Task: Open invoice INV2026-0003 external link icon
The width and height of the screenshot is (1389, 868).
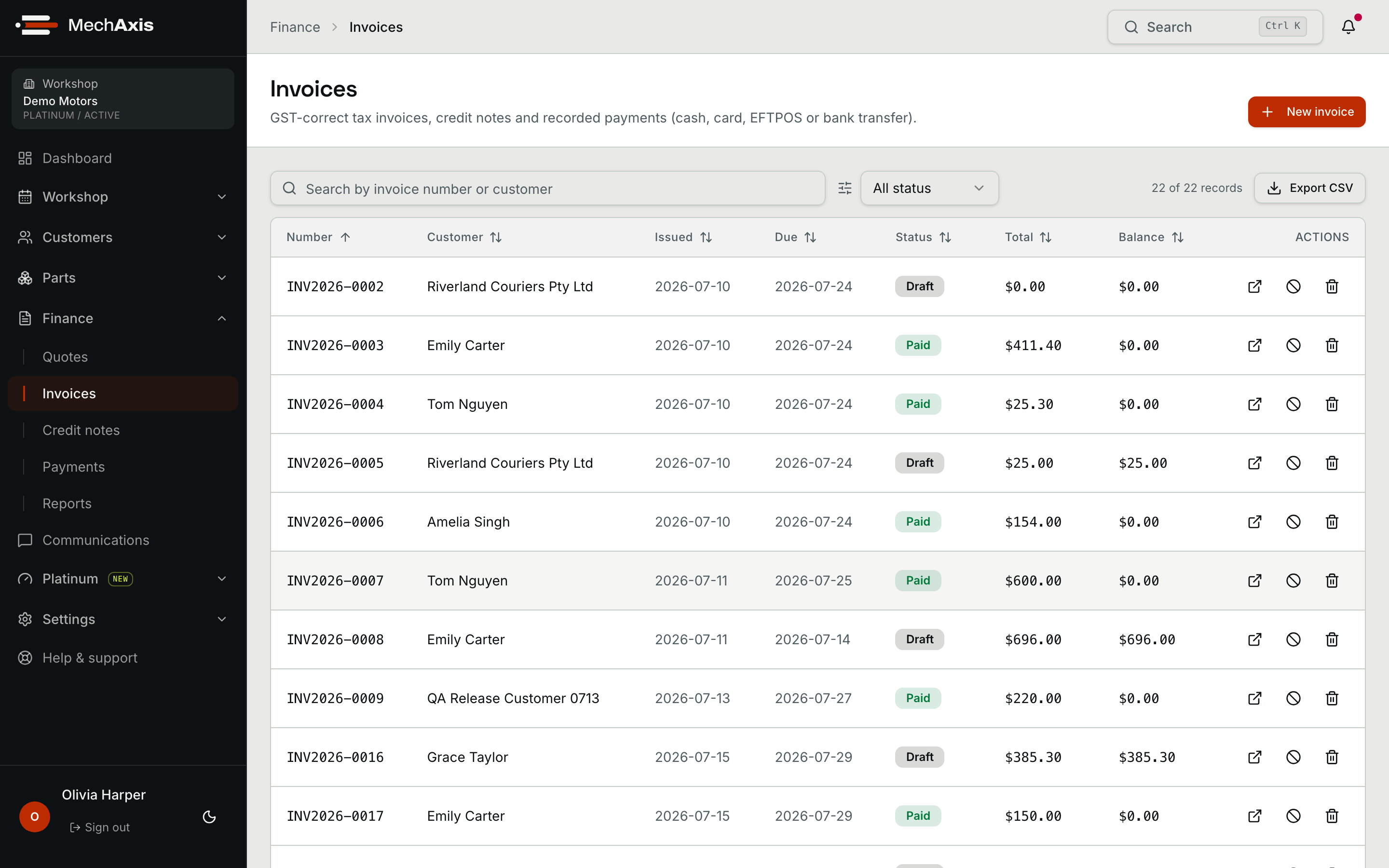Action: point(1255,345)
